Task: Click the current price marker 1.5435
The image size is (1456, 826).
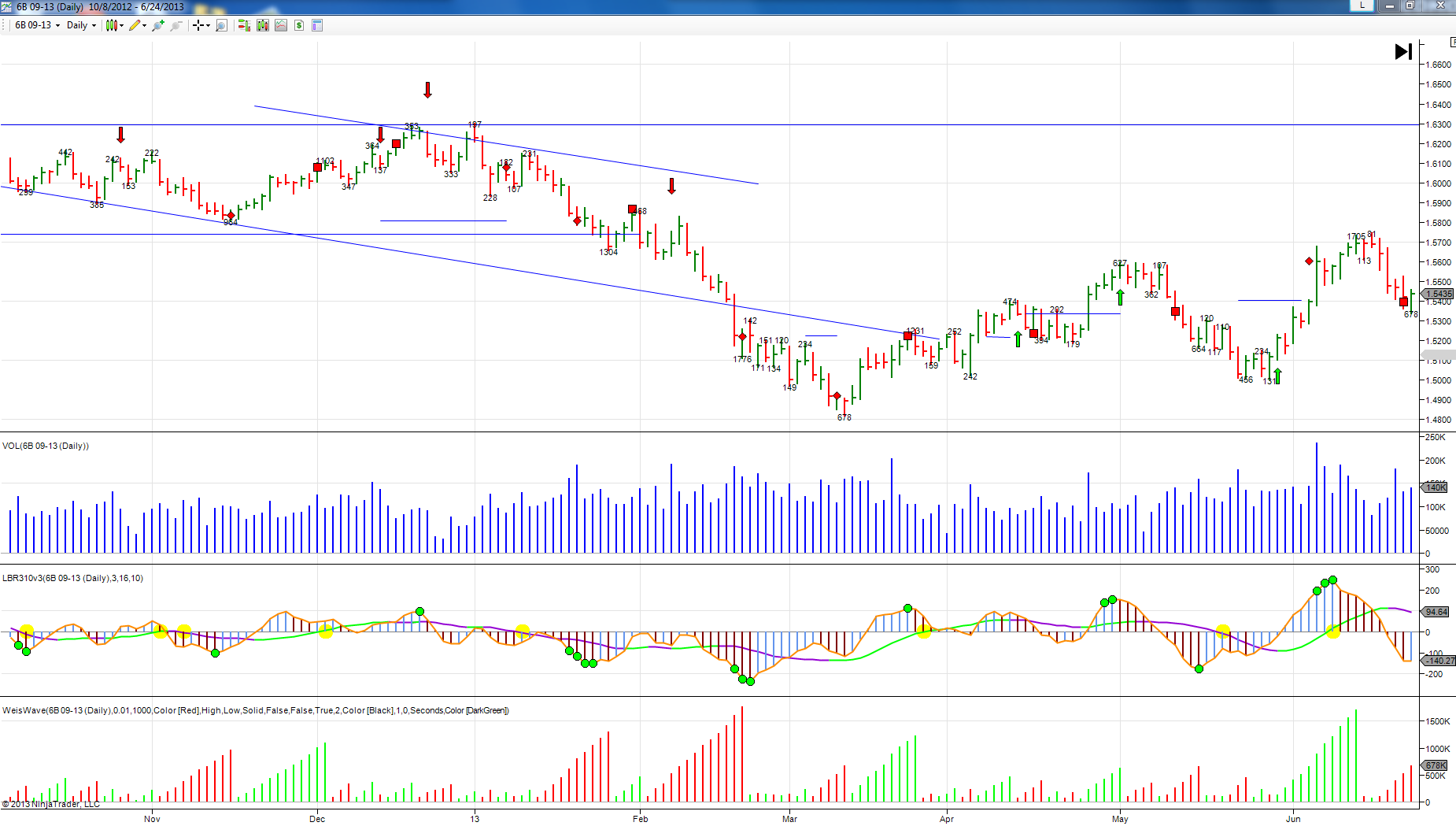Action: (1439, 294)
